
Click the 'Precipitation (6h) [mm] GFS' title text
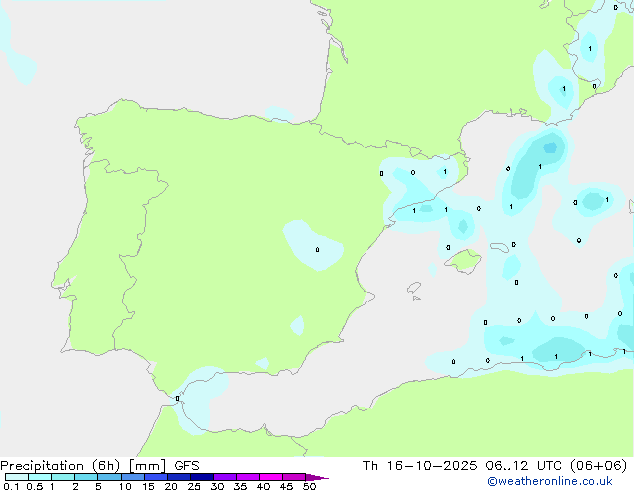coord(100,466)
